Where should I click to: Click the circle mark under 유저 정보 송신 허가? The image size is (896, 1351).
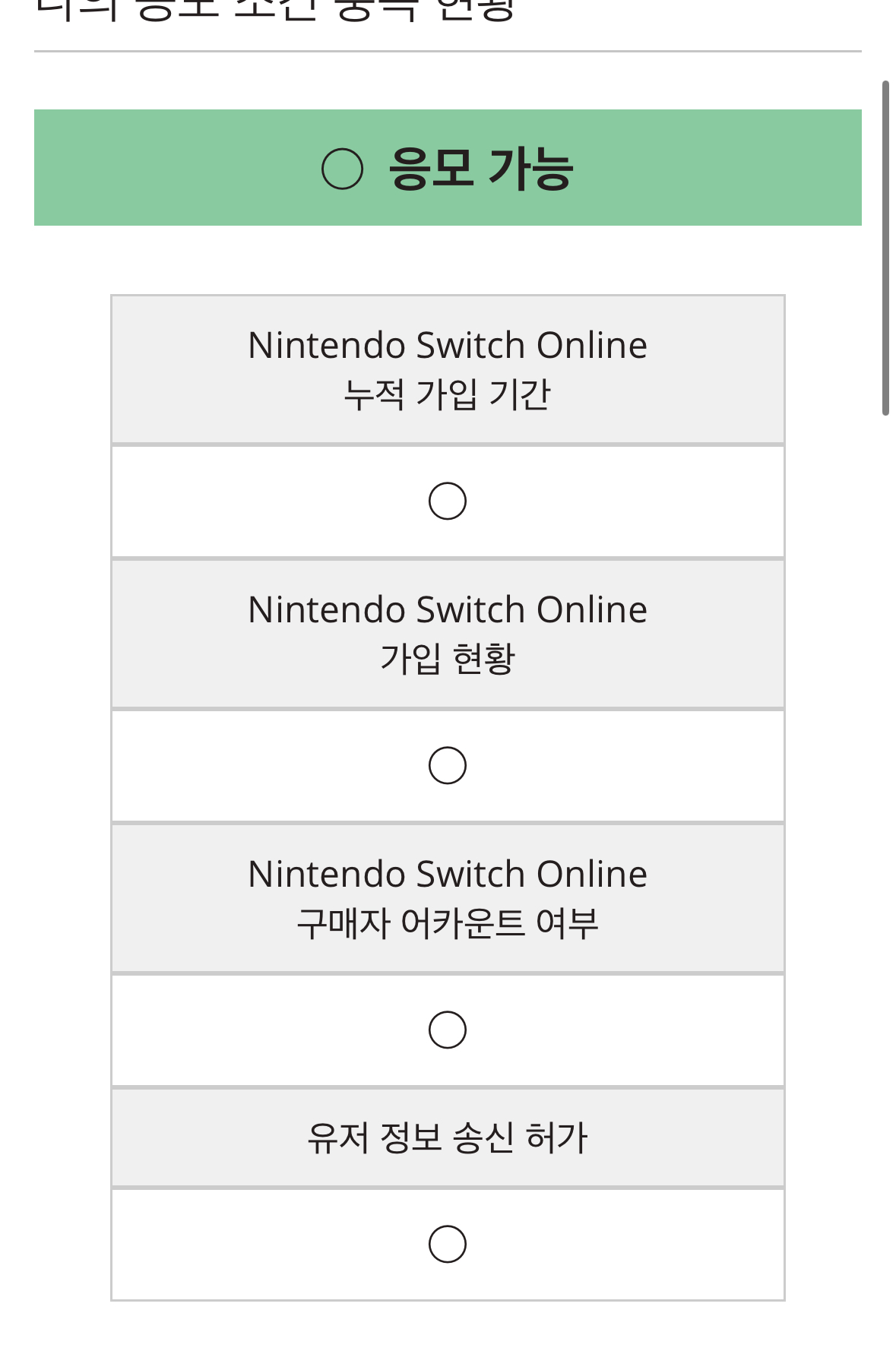click(x=447, y=1244)
